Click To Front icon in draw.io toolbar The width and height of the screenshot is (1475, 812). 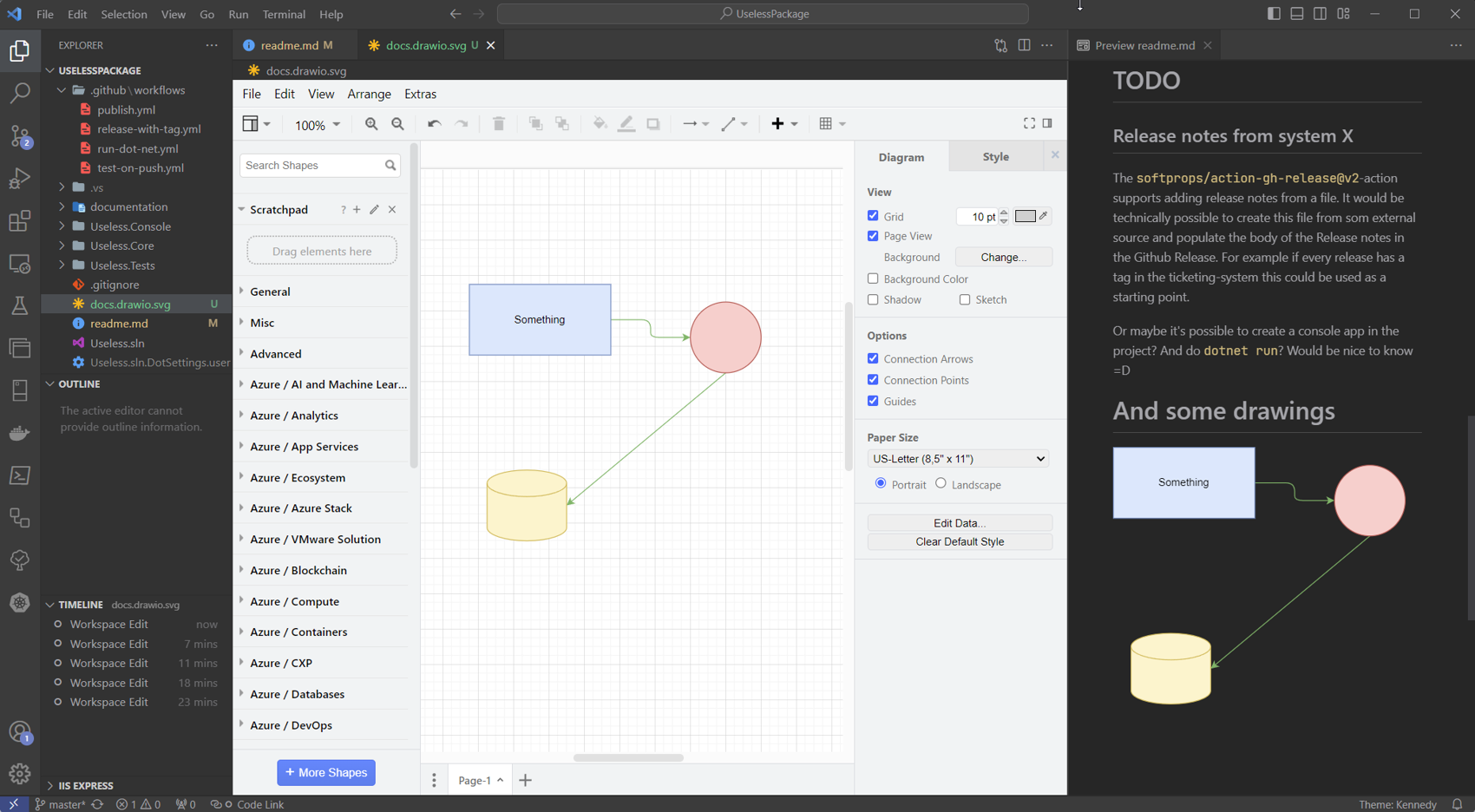tap(535, 124)
